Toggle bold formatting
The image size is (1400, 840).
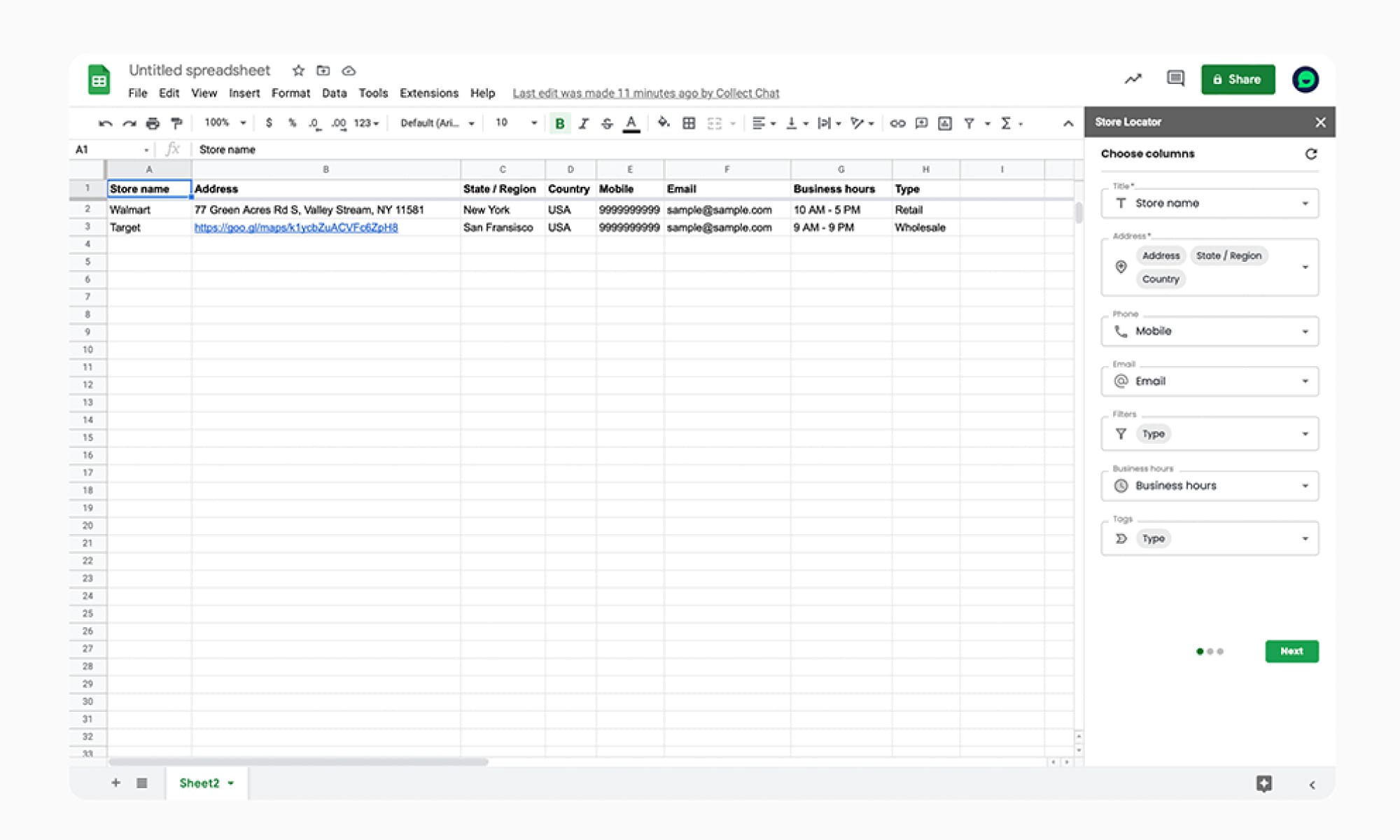pos(559,124)
